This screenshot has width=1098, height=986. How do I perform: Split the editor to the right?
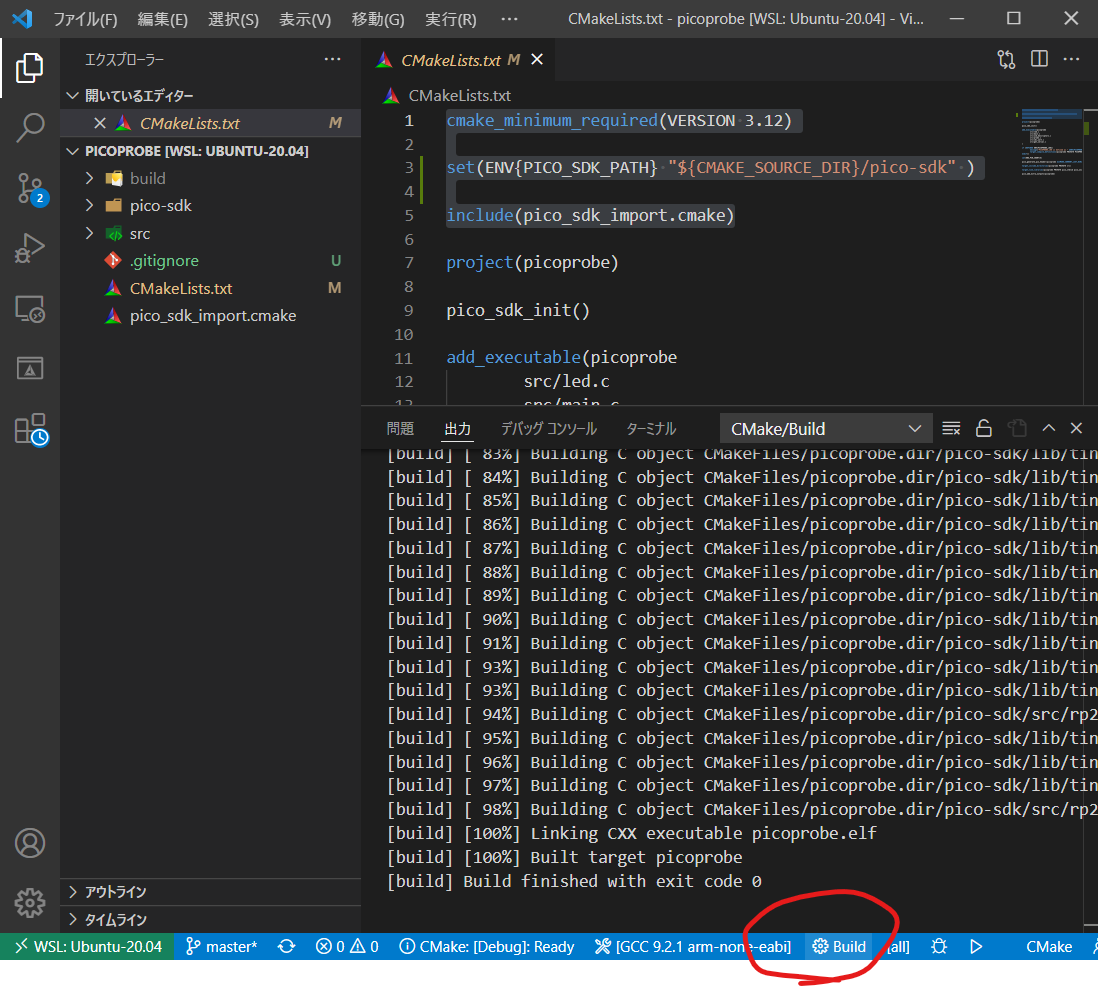[1039, 60]
